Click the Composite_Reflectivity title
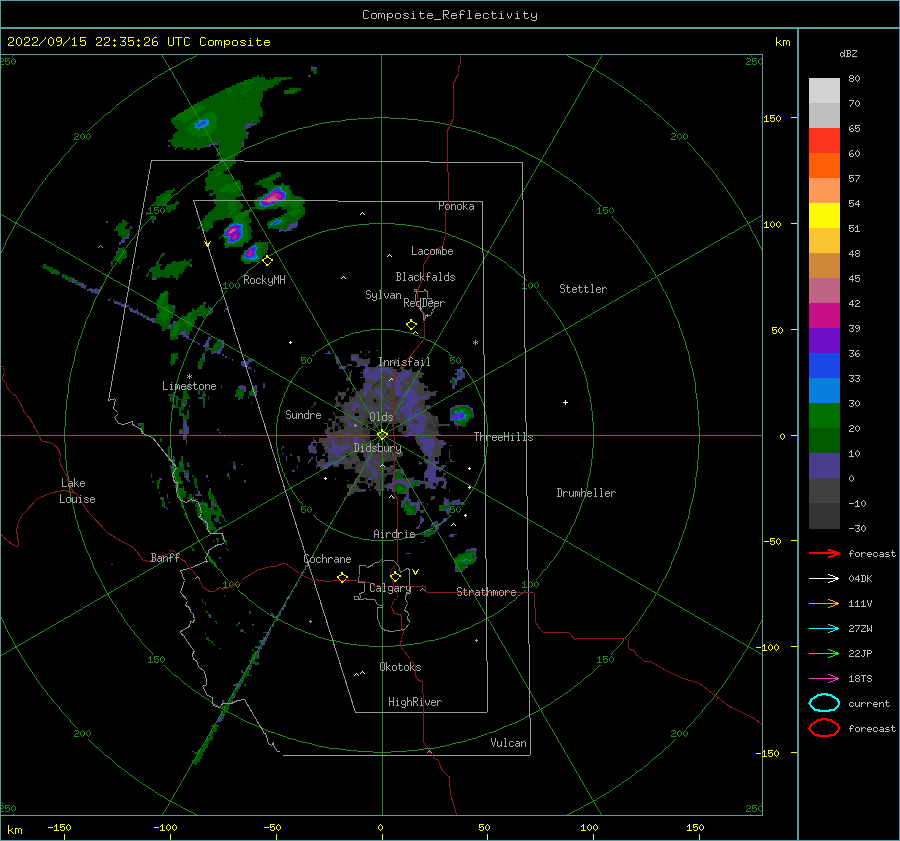This screenshot has height=841, width=900. click(449, 15)
